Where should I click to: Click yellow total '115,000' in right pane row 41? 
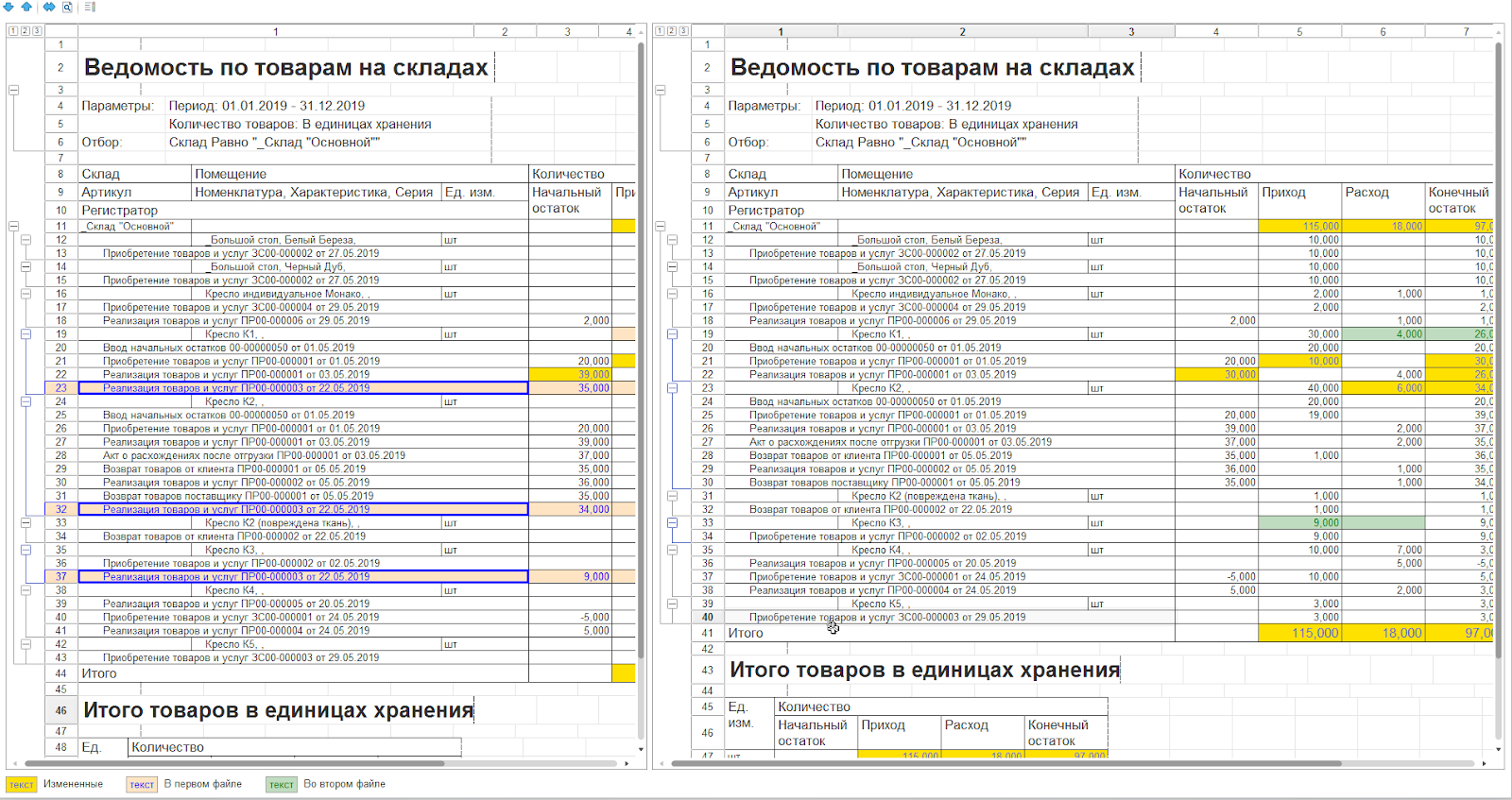pos(1299,633)
